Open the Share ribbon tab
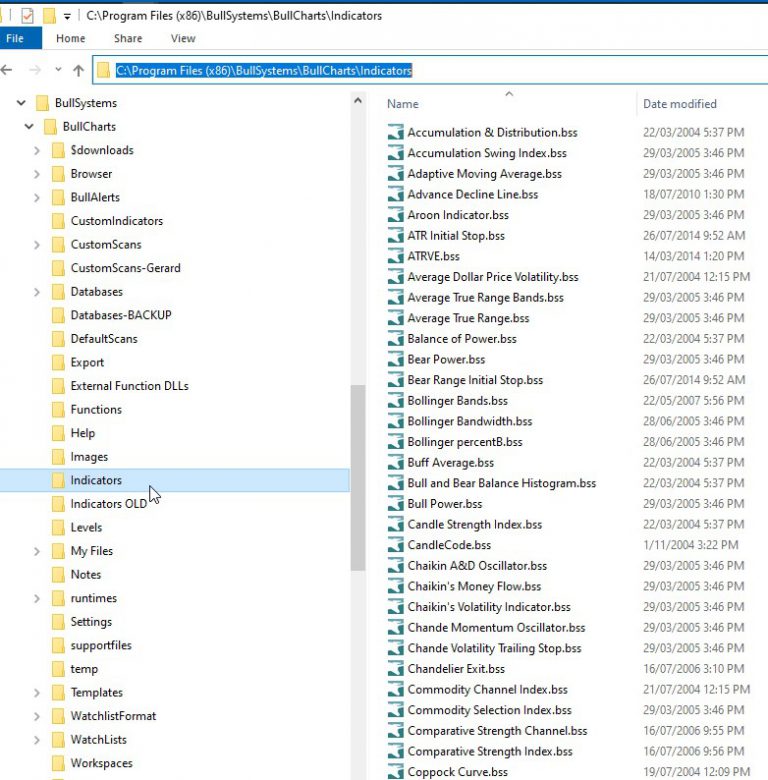 coord(128,38)
